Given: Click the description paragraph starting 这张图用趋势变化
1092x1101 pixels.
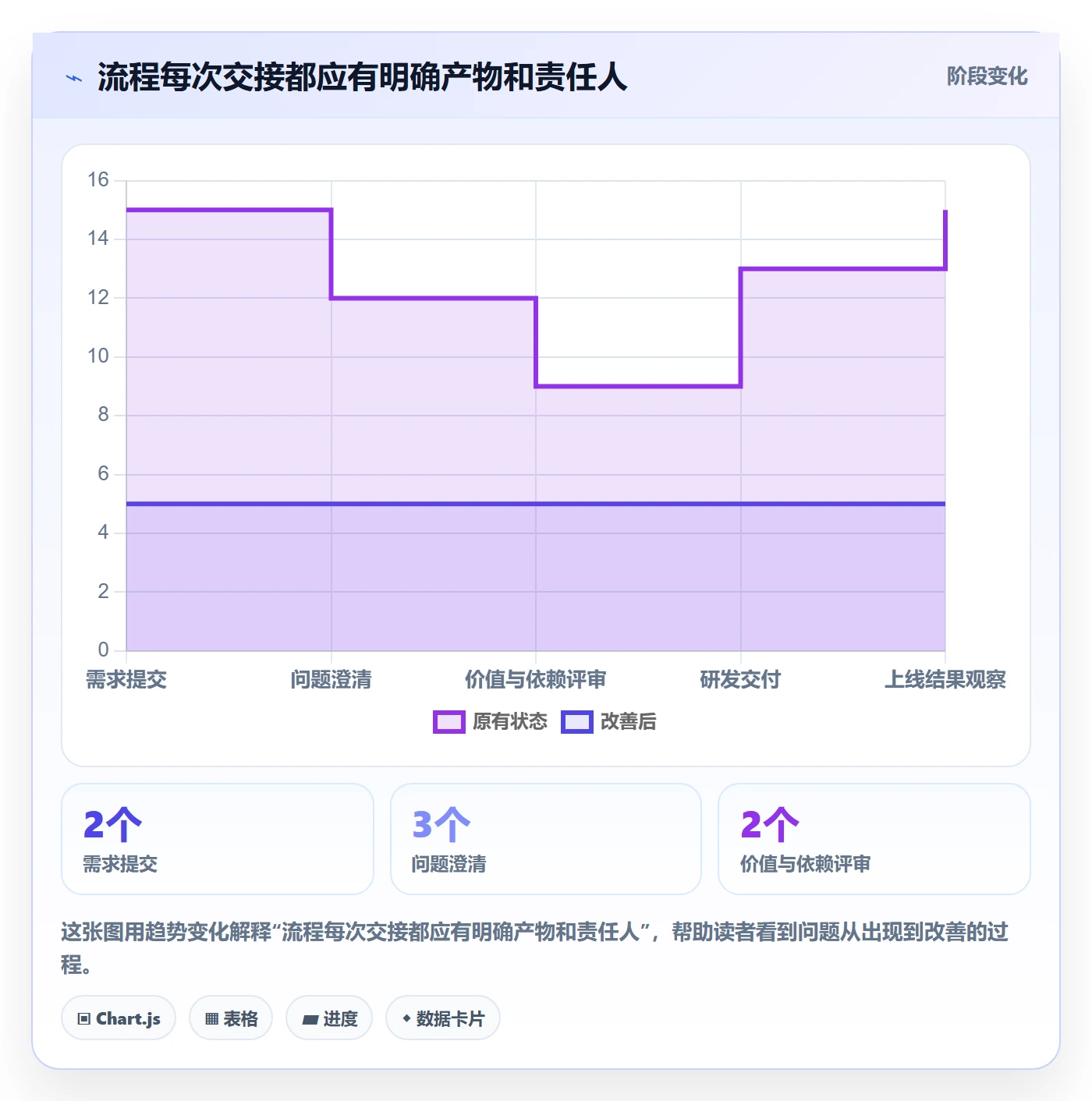Looking at the screenshot, I should 535,948.
